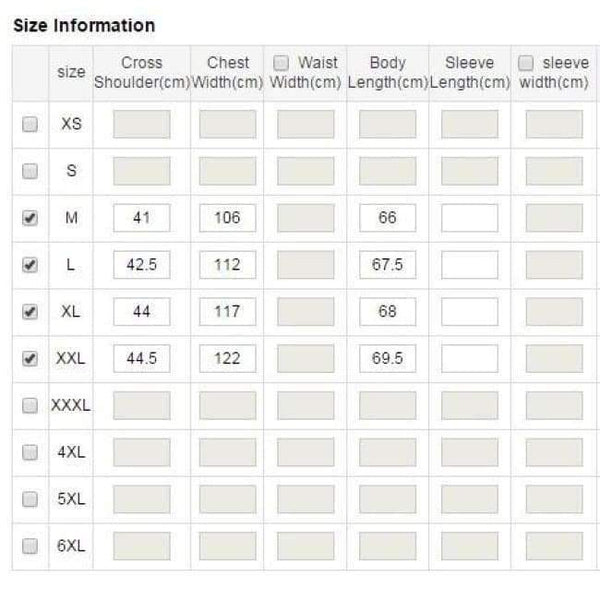Enable the 5XL size checkbox
Image resolution: width=600 pixels, height=600 pixels.
30,499
